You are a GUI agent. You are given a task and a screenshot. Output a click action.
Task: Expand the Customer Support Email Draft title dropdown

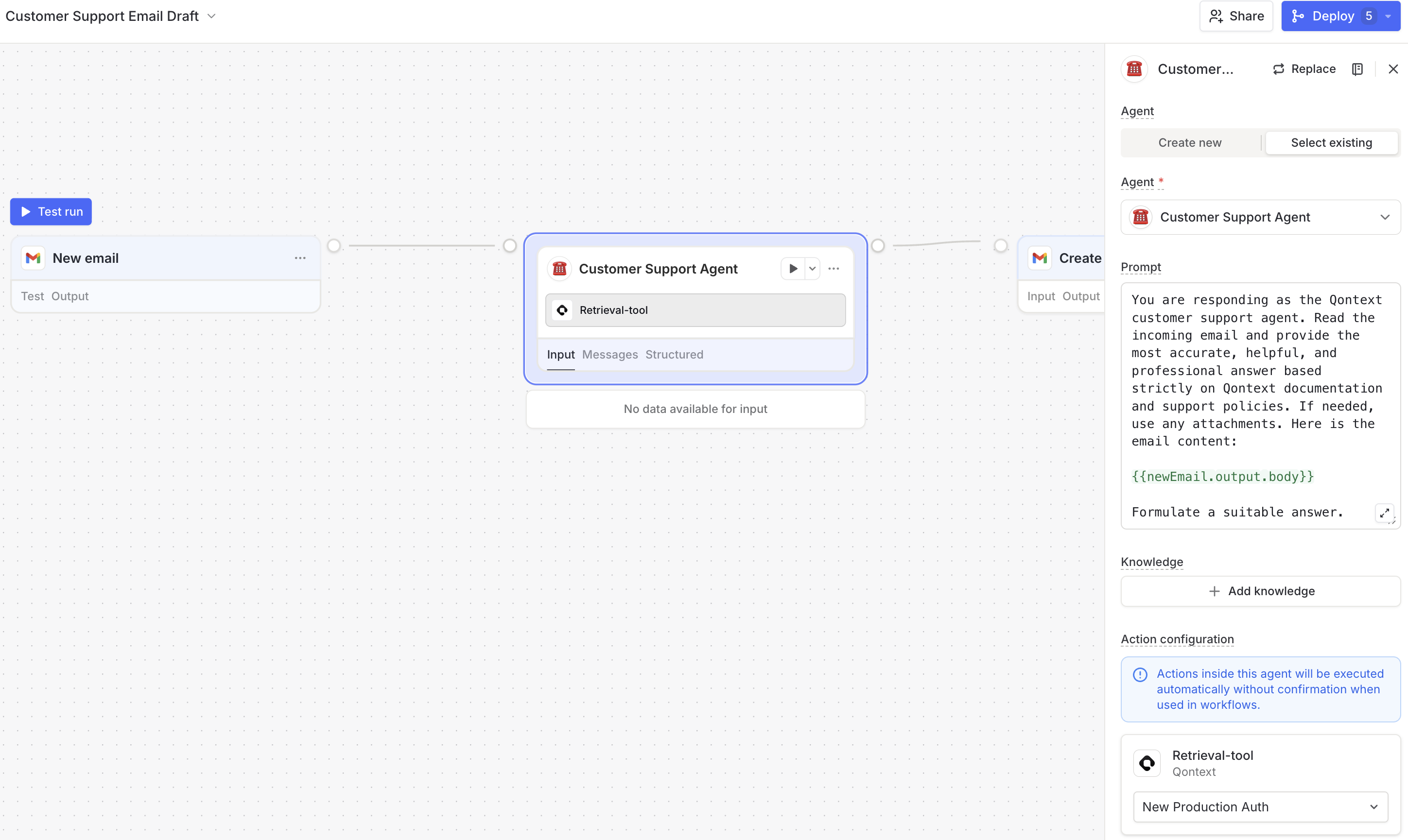coord(211,17)
